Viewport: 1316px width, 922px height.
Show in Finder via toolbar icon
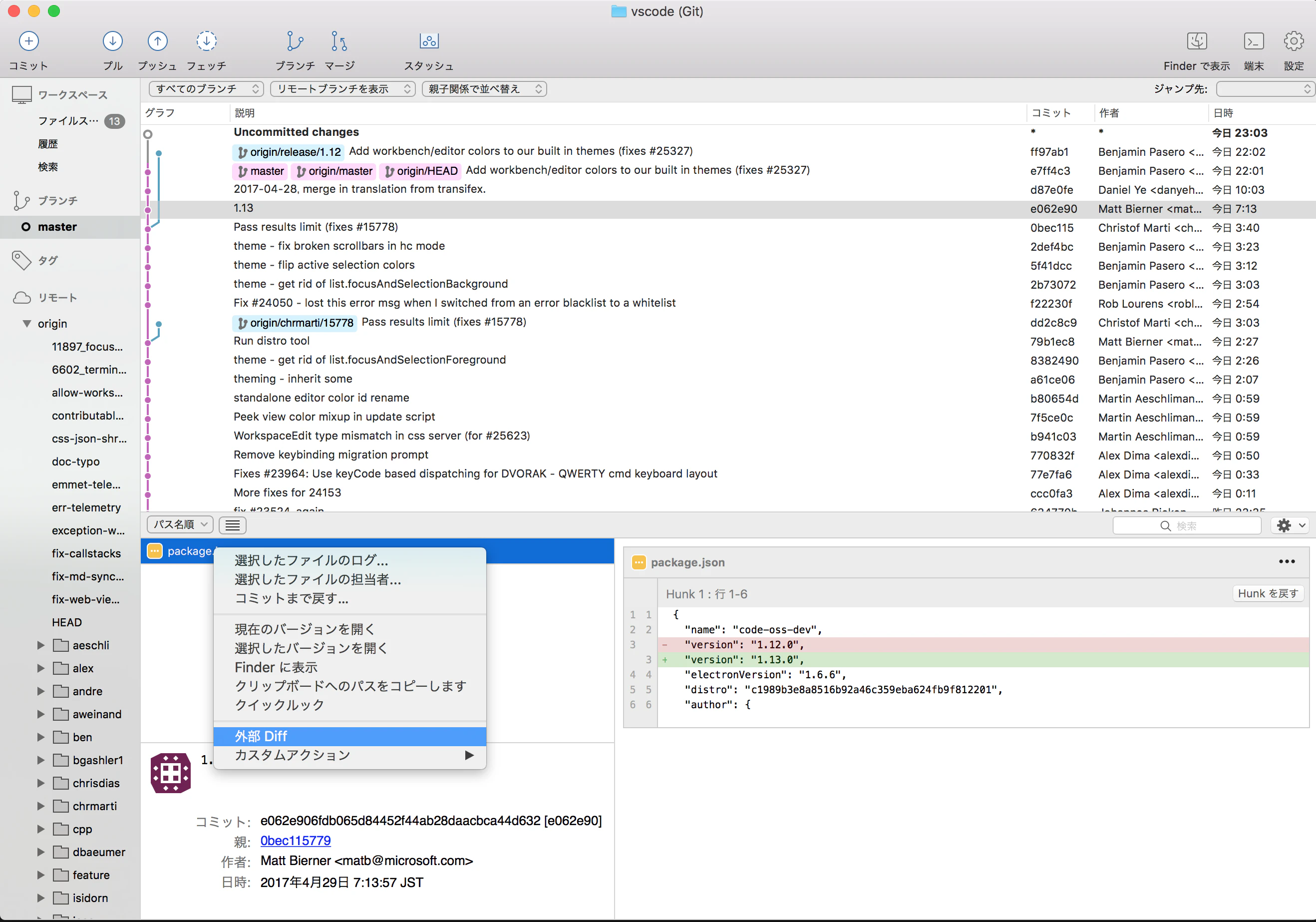click(x=1197, y=41)
